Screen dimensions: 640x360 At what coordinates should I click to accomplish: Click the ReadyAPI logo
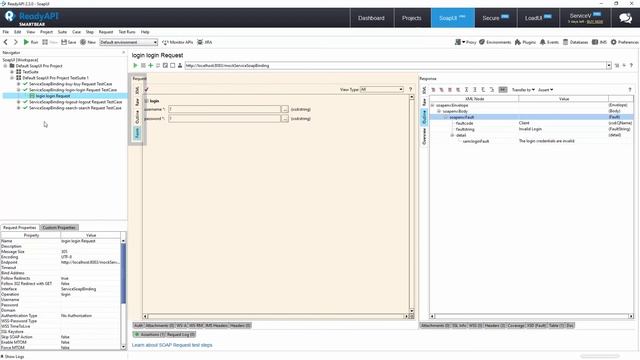(x=32, y=18)
